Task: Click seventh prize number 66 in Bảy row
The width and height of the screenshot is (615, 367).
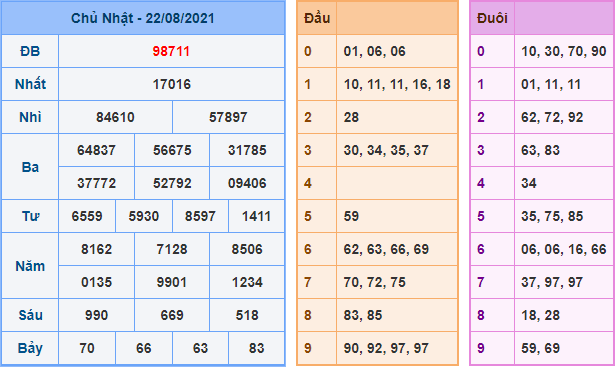Action: pos(144,348)
